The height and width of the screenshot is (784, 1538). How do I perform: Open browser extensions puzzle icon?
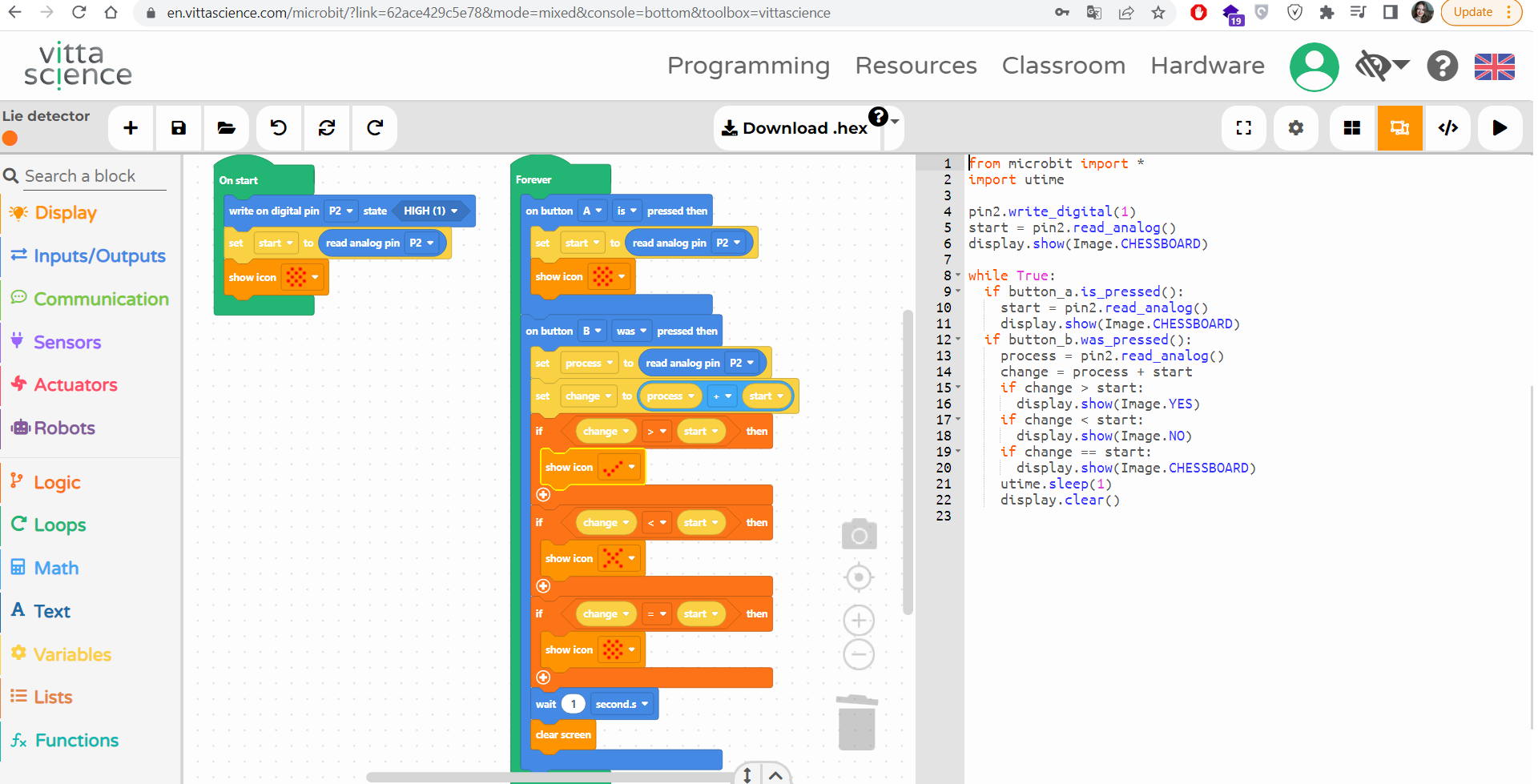[1327, 12]
